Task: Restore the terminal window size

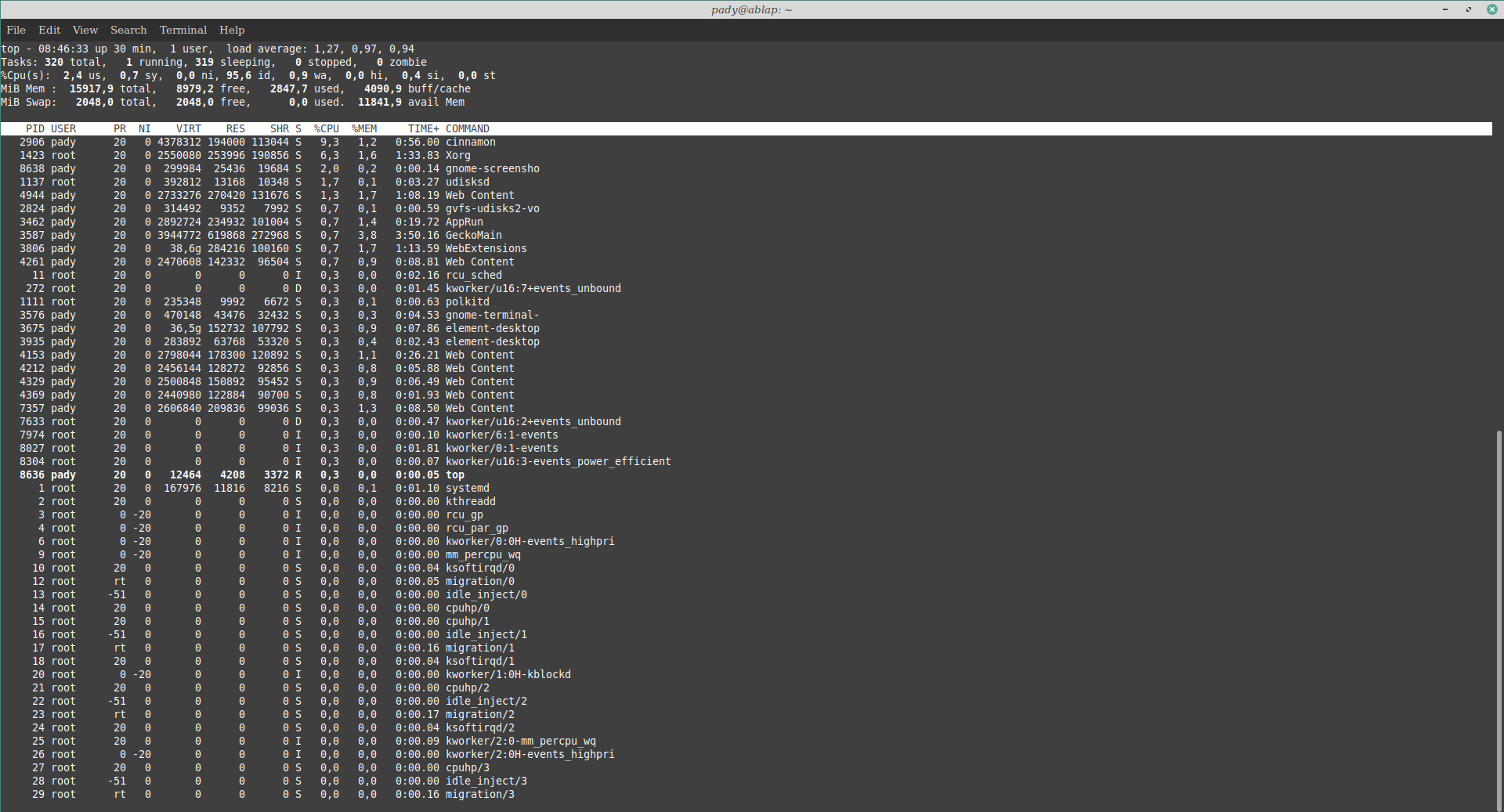Action: (1469, 9)
